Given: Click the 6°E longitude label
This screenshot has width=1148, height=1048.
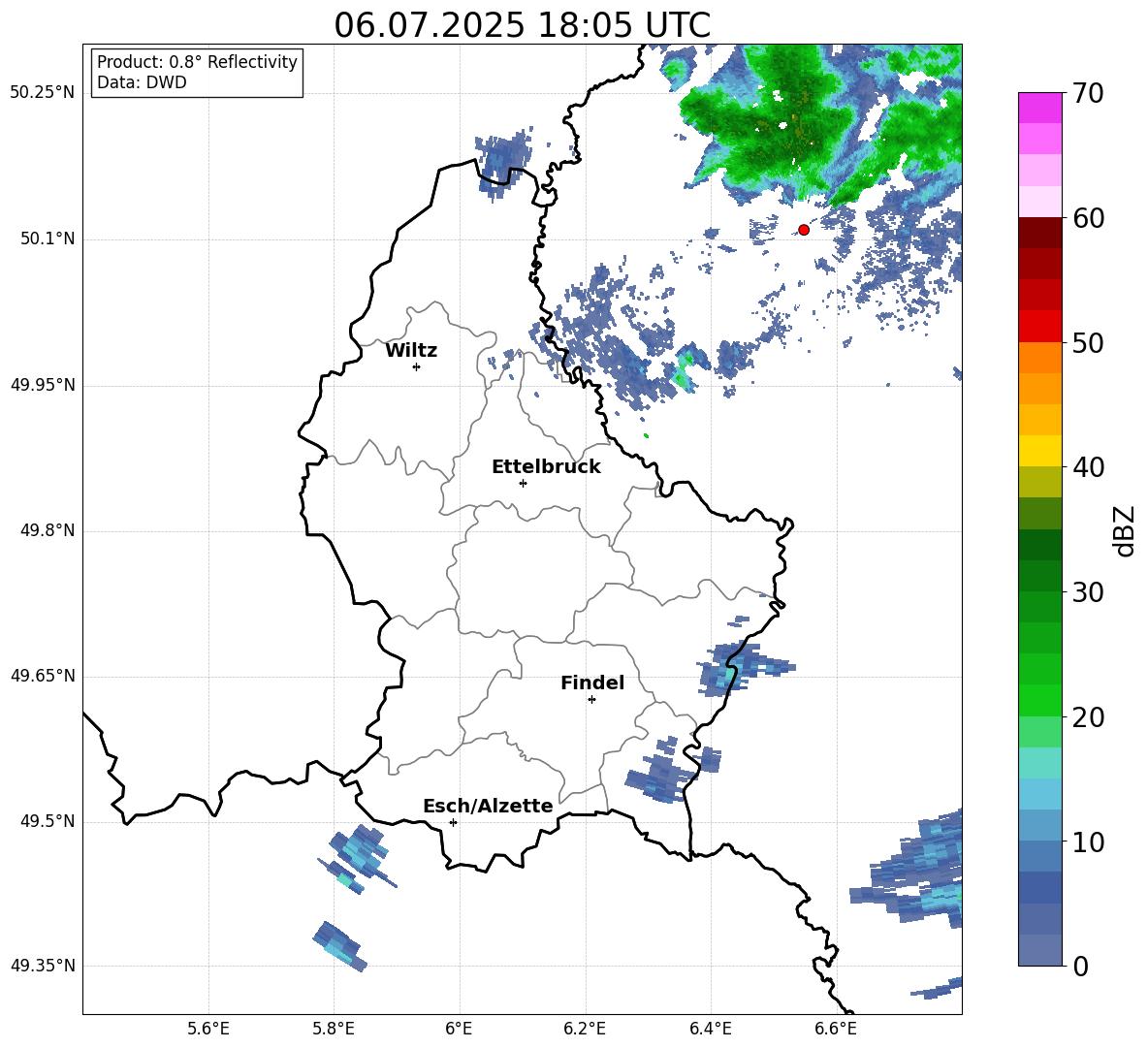Looking at the screenshot, I should [459, 1029].
